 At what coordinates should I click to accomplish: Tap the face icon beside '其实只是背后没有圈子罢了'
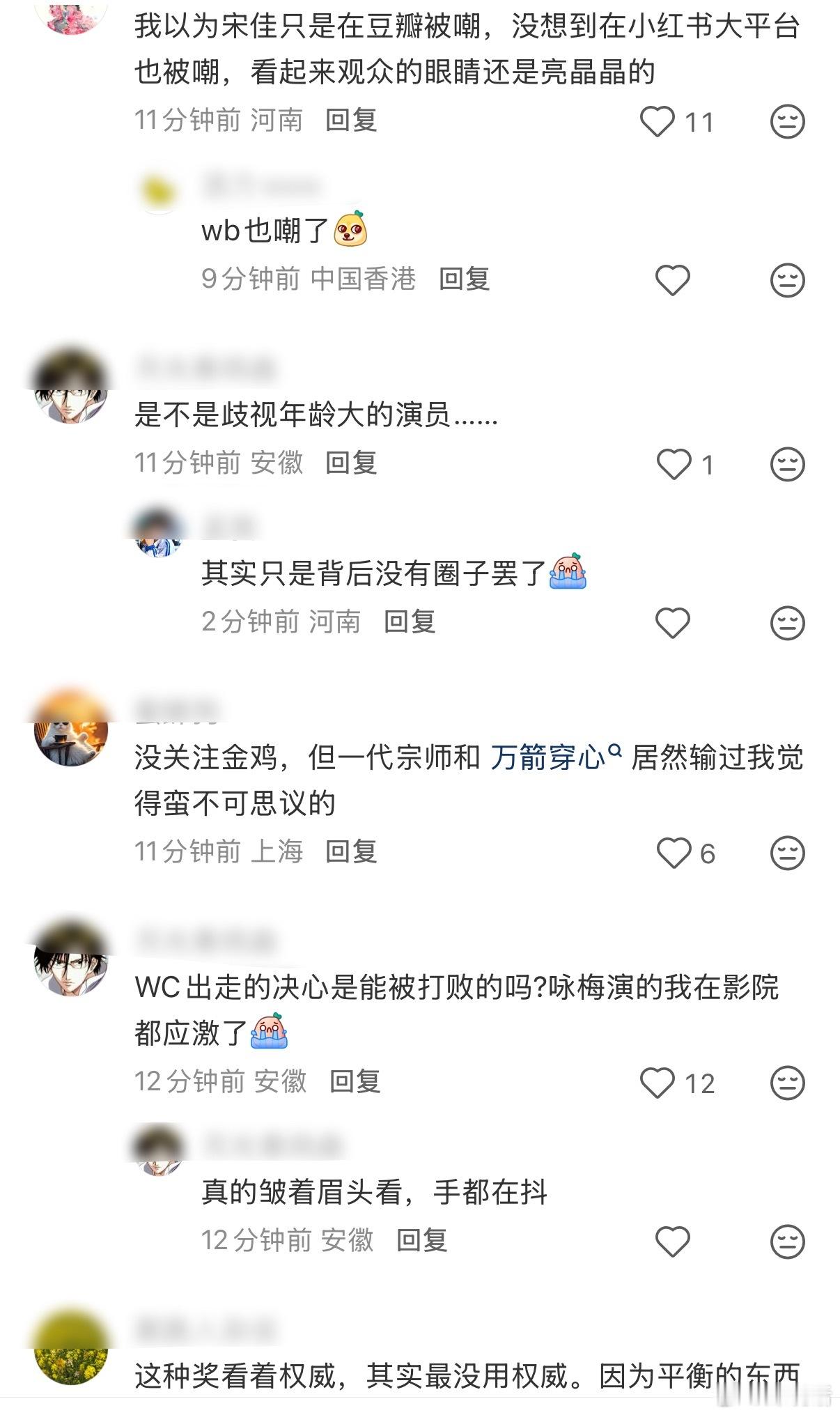(787, 623)
